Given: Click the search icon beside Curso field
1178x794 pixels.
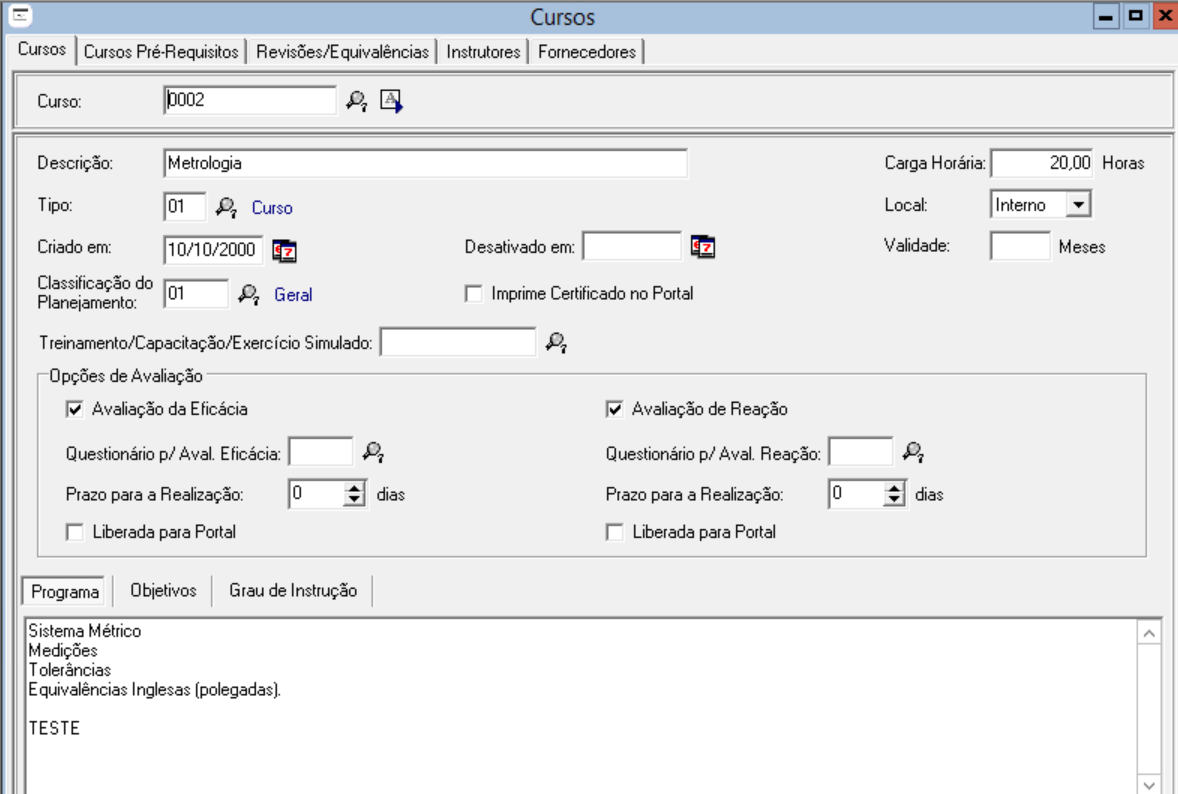Looking at the screenshot, I should point(356,101).
